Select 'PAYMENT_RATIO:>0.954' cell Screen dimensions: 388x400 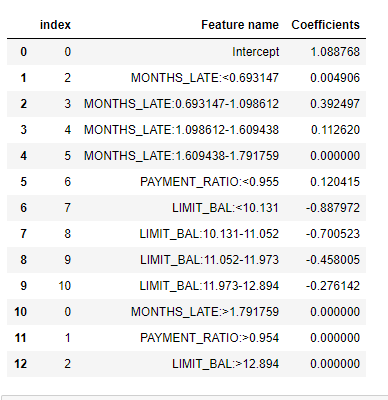click(x=209, y=338)
